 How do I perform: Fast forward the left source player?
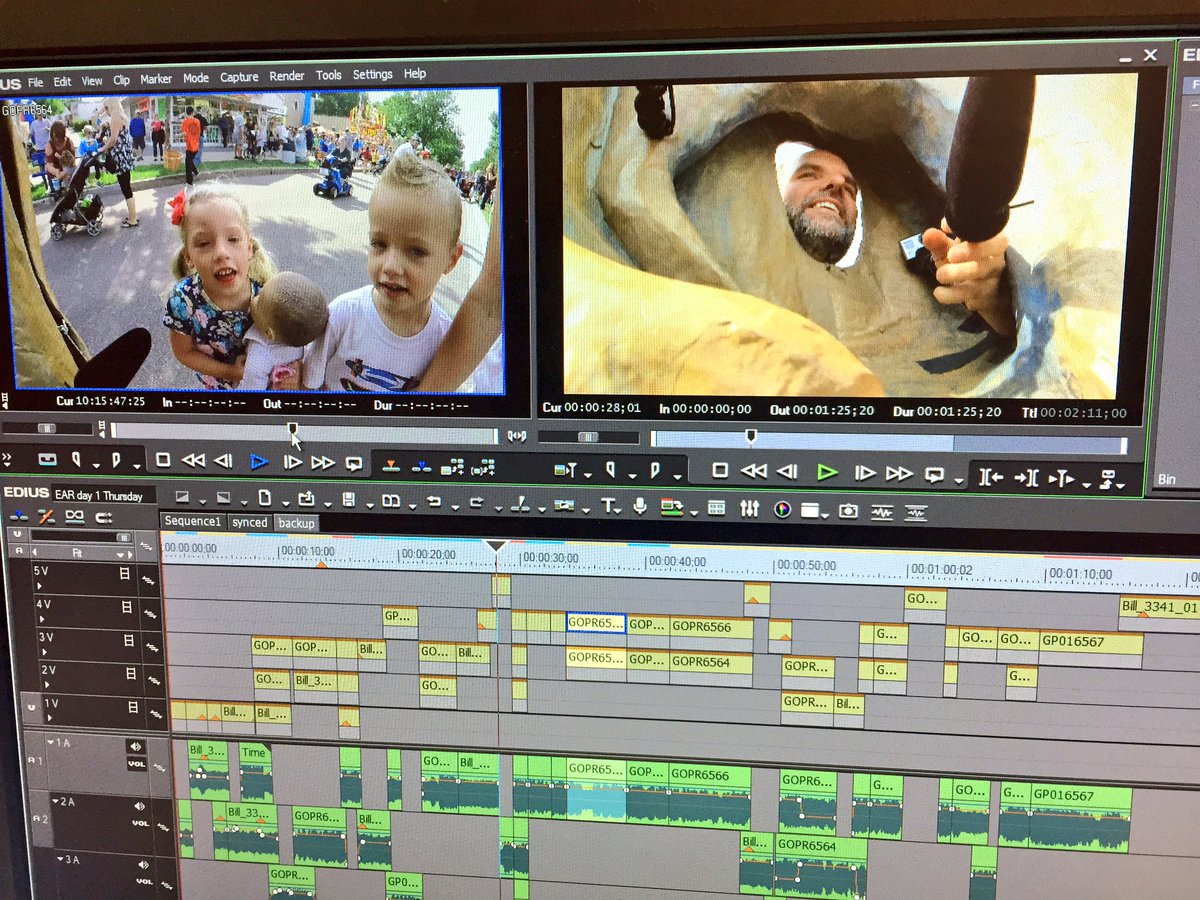(x=323, y=463)
